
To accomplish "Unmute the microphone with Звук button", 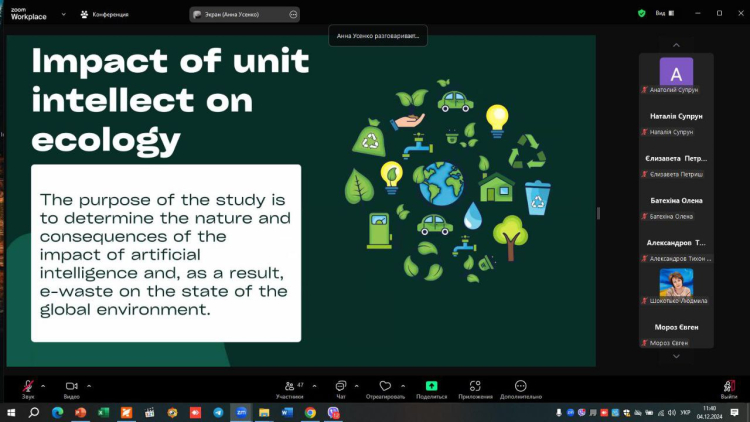I will [28, 386].
